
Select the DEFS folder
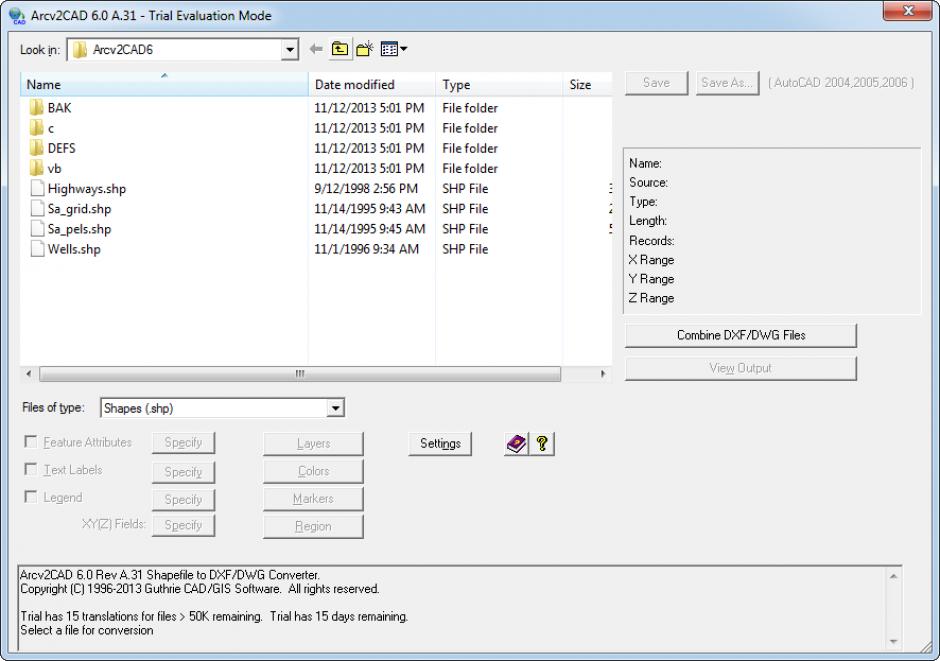click(53, 148)
